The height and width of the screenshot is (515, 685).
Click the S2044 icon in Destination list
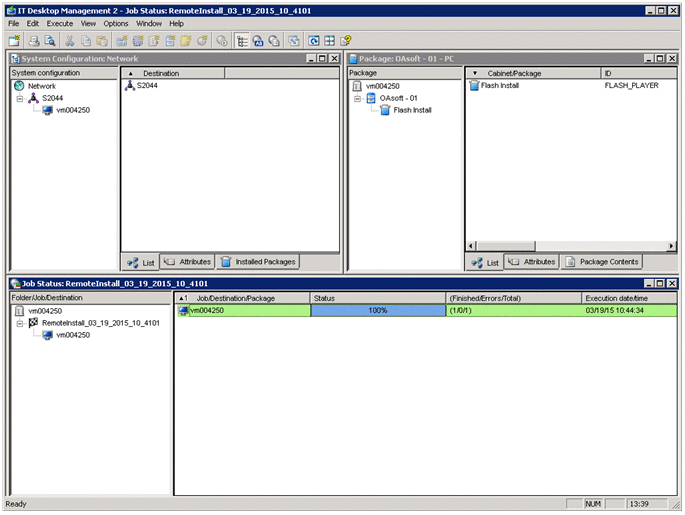(130, 86)
